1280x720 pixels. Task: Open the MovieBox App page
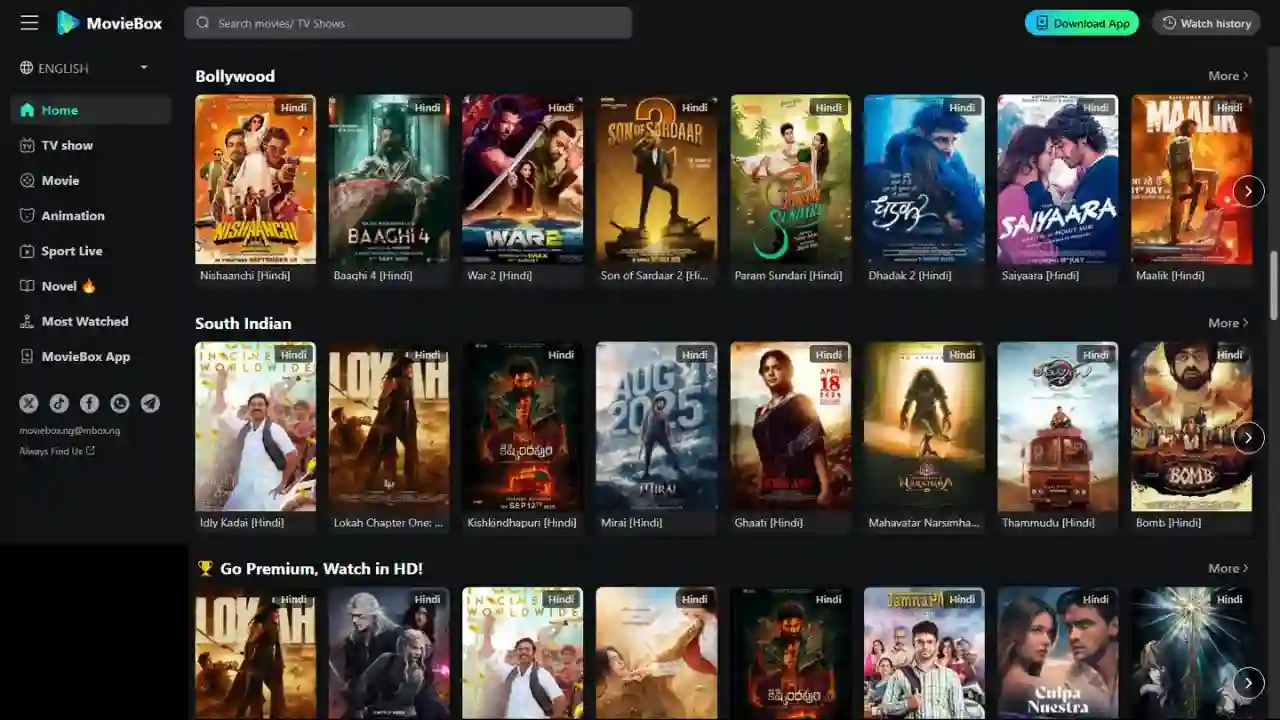pos(86,356)
